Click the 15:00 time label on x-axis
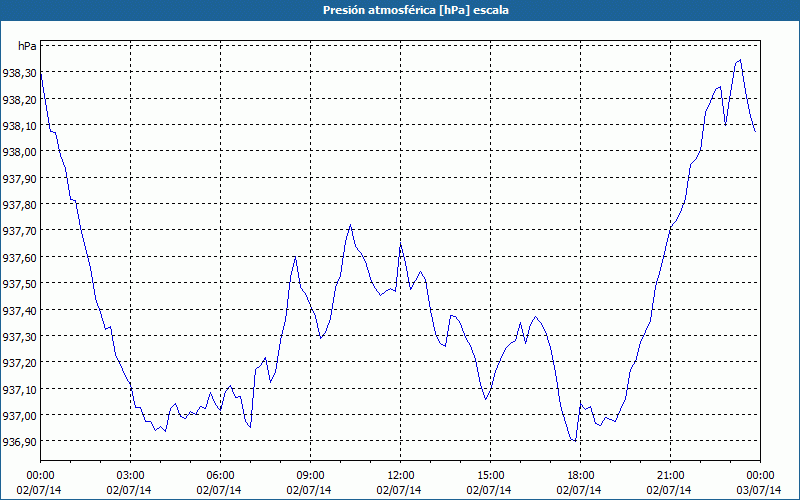Image resolution: width=800 pixels, height=500 pixels. [x=490, y=476]
